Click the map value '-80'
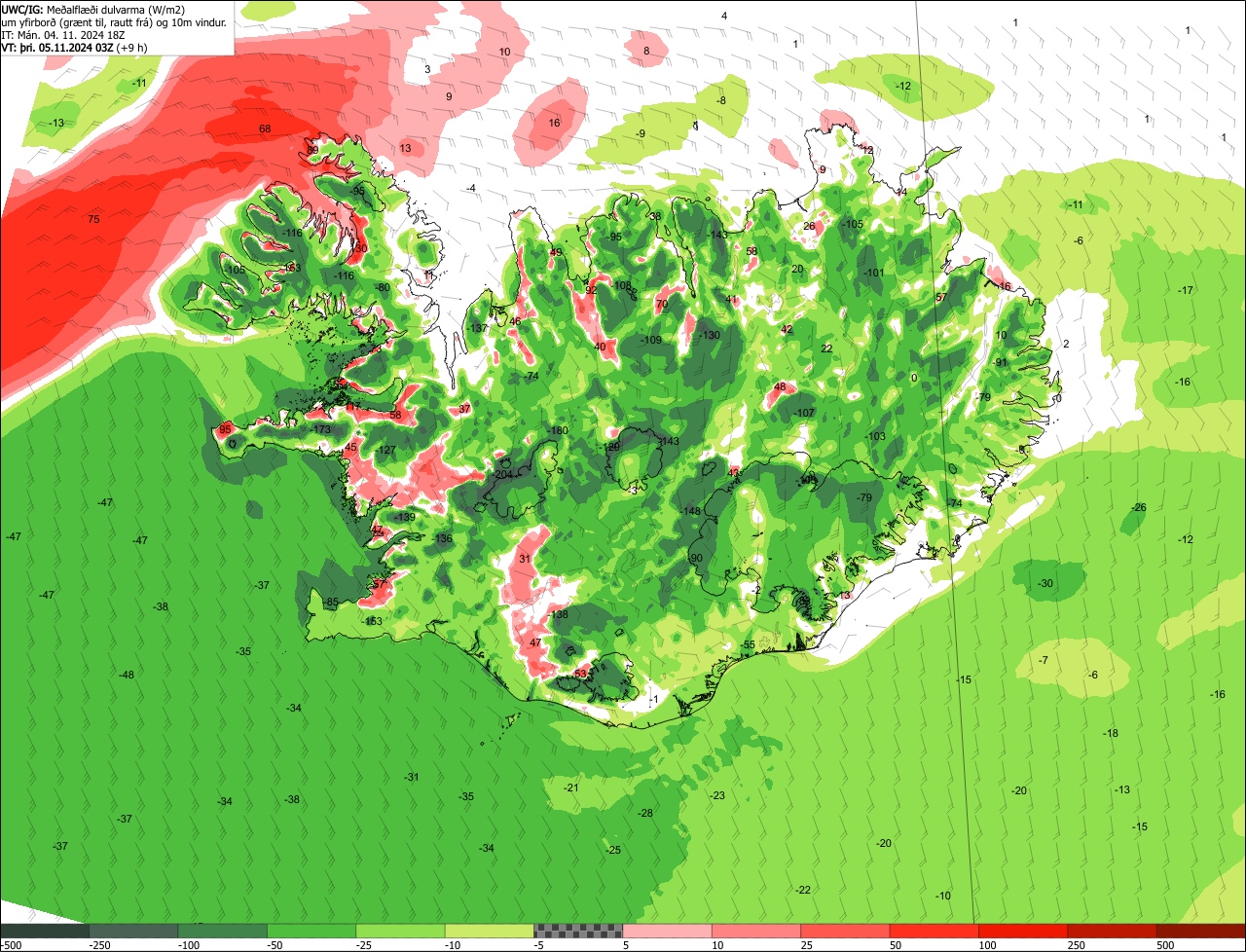 point(383,287)
